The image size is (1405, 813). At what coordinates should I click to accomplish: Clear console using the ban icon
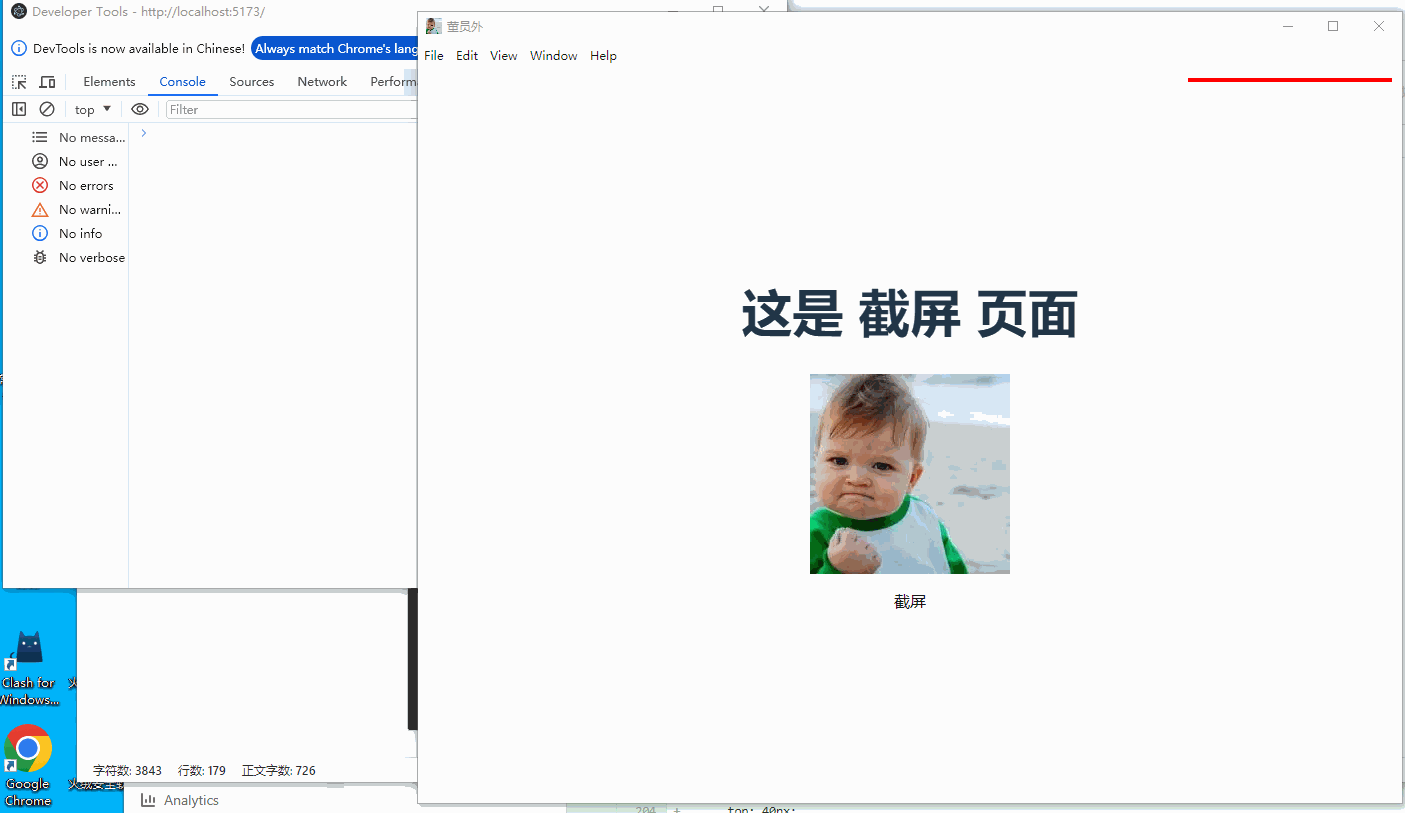click(47, 109)
